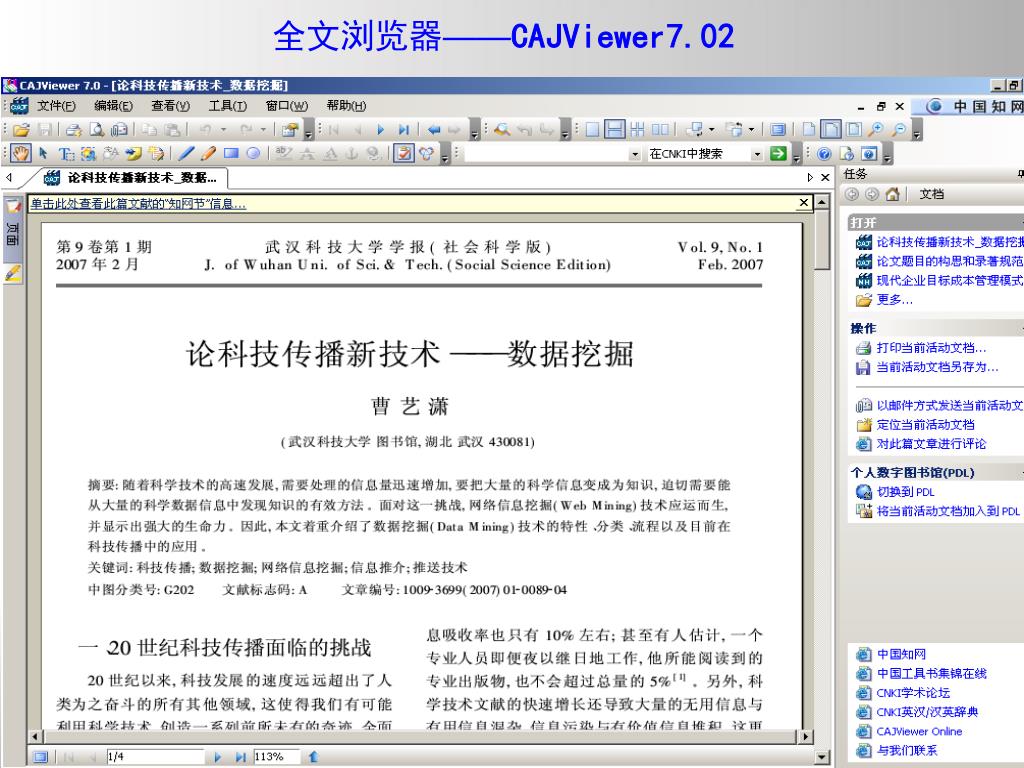This screenshot has height=768, width=1024.
Task: Click the vertical scrollbar thumb of document
Action: click(x=822, y=239)
